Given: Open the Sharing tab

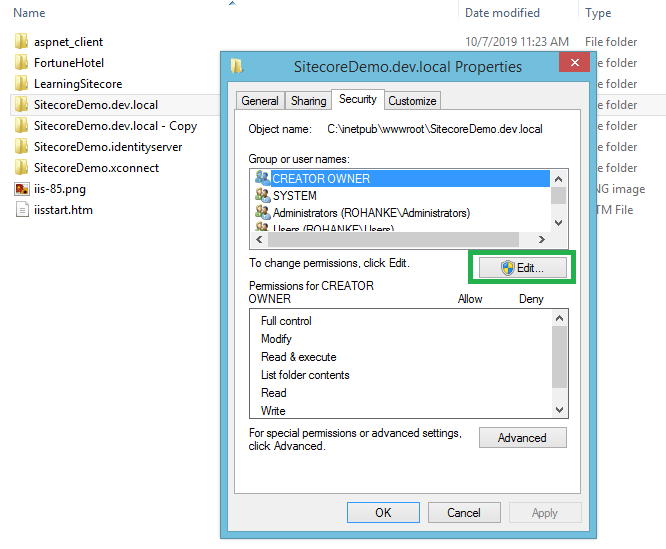Looking at the screenshot, I should click(x=308, y=101).
